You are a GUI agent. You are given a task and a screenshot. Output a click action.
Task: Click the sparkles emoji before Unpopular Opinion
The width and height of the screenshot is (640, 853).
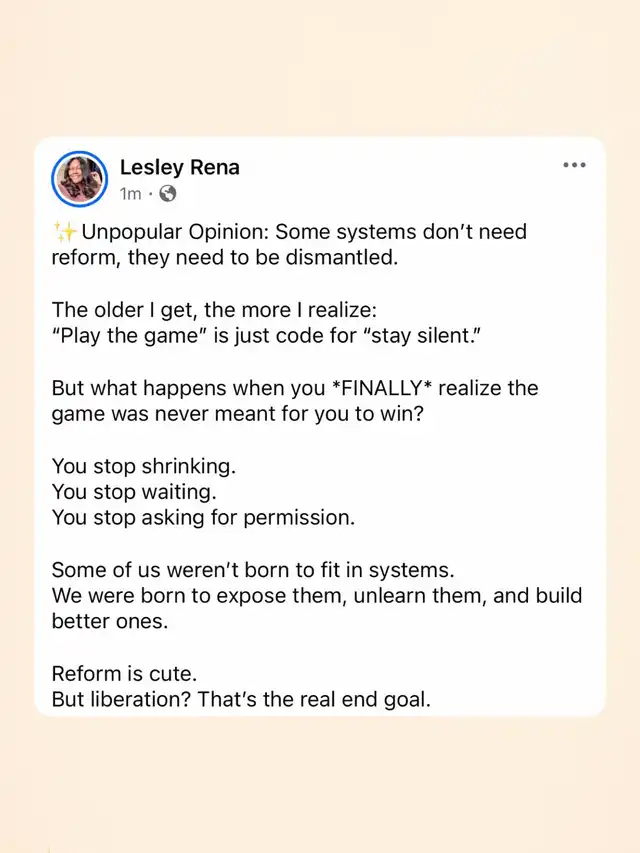point(65,232)
